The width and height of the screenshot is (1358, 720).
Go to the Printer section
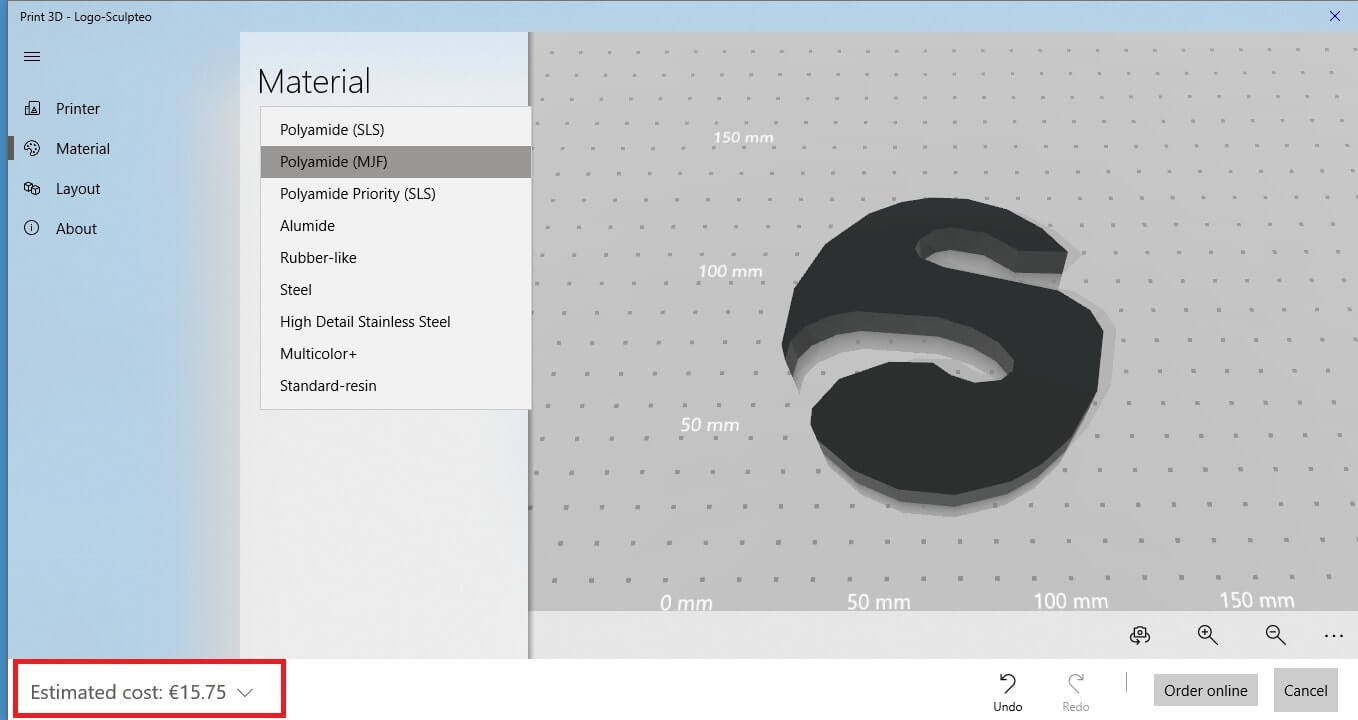pos(78,108)
